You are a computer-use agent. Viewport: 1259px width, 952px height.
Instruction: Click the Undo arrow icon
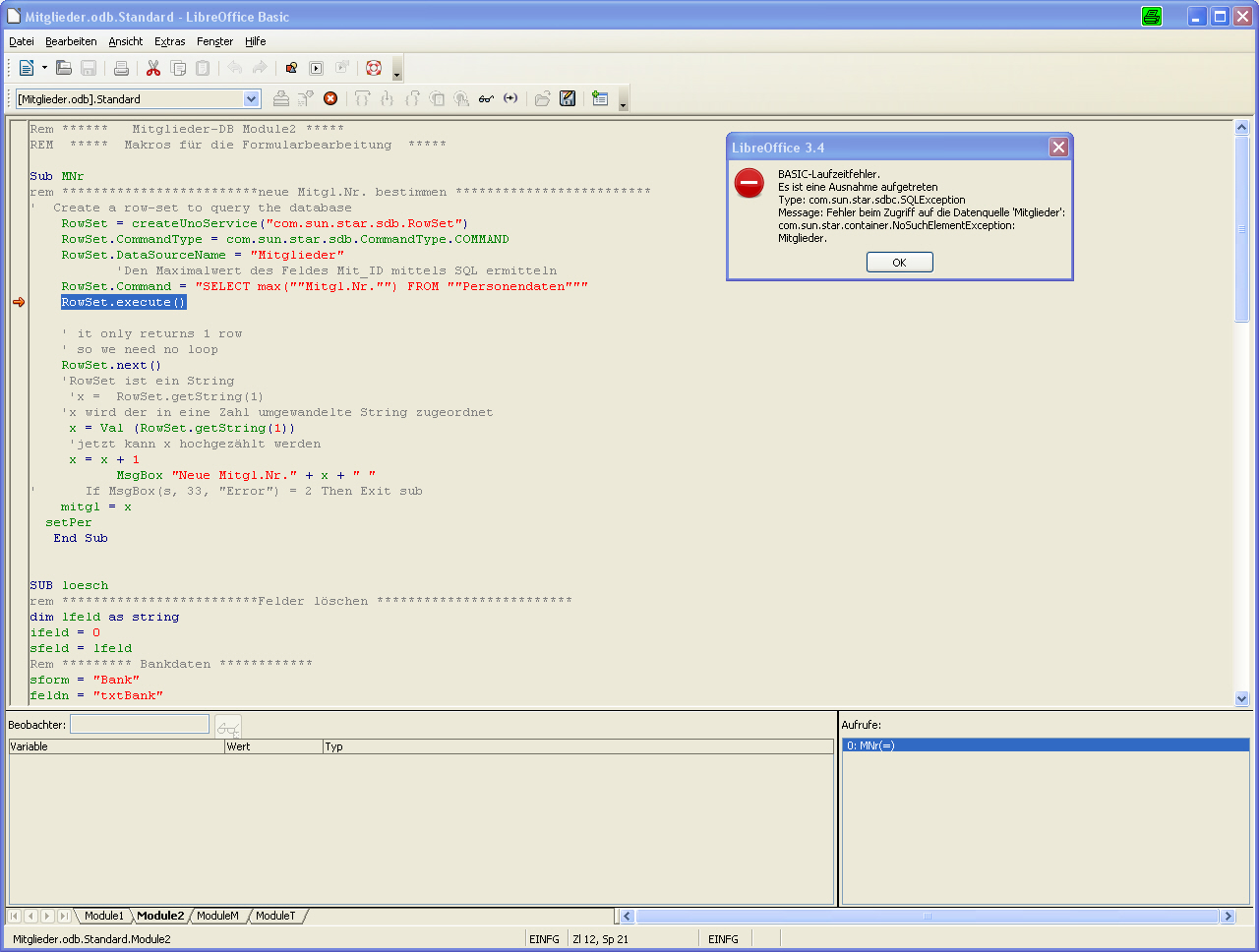(235, 68)
